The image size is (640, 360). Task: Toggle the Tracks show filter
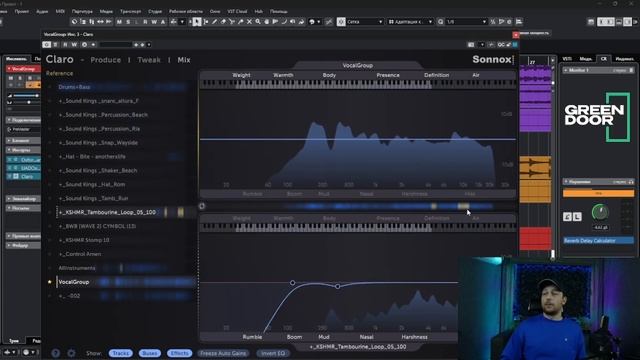pos(120,353)
